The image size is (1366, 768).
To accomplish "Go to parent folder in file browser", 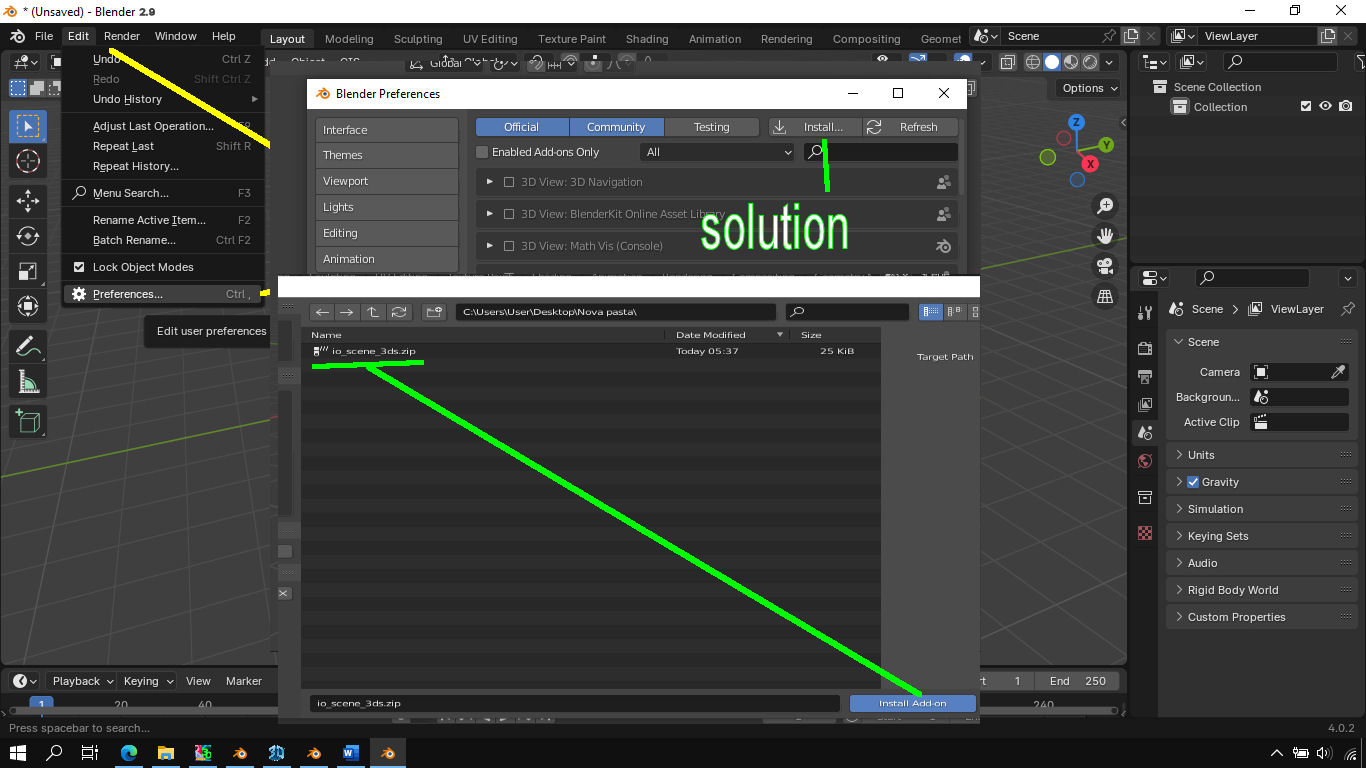I will pos(372,312).
